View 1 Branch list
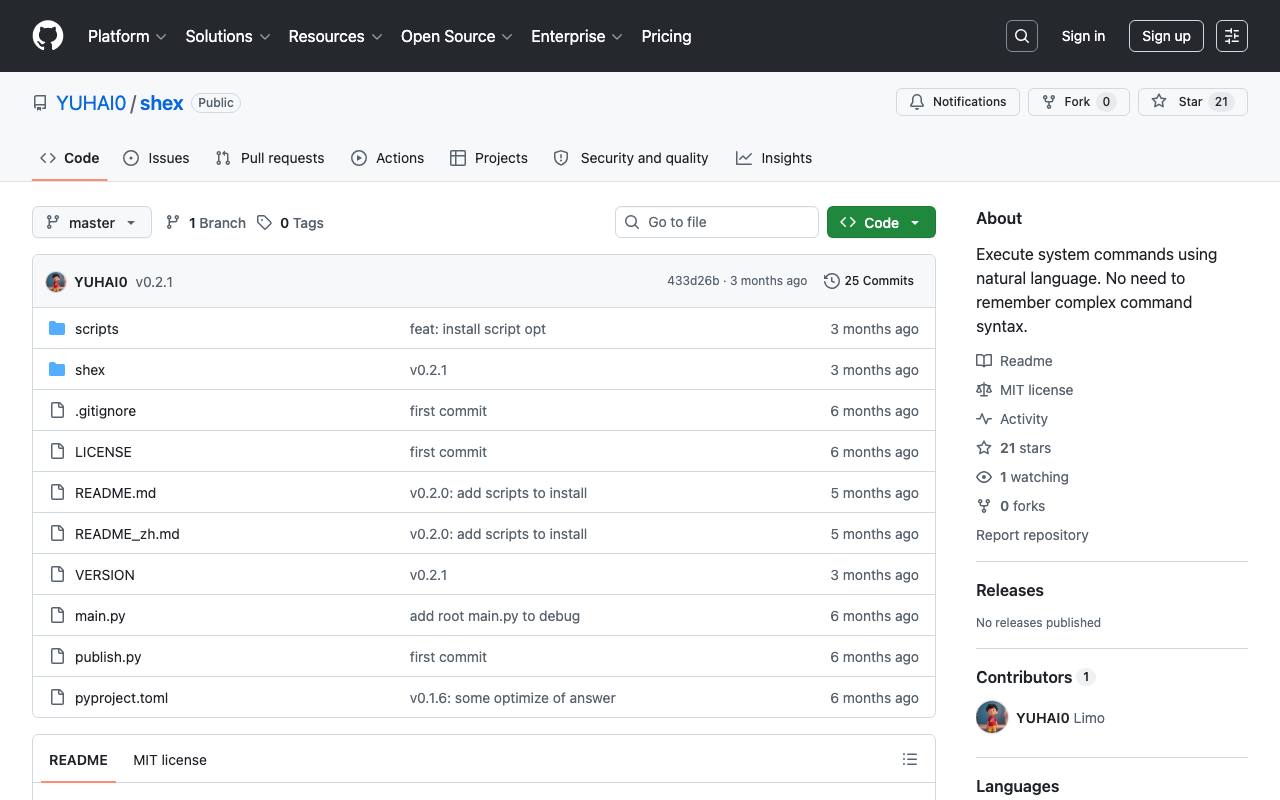Viewport: 1280px width, 800px height. [x=205, y=222]
